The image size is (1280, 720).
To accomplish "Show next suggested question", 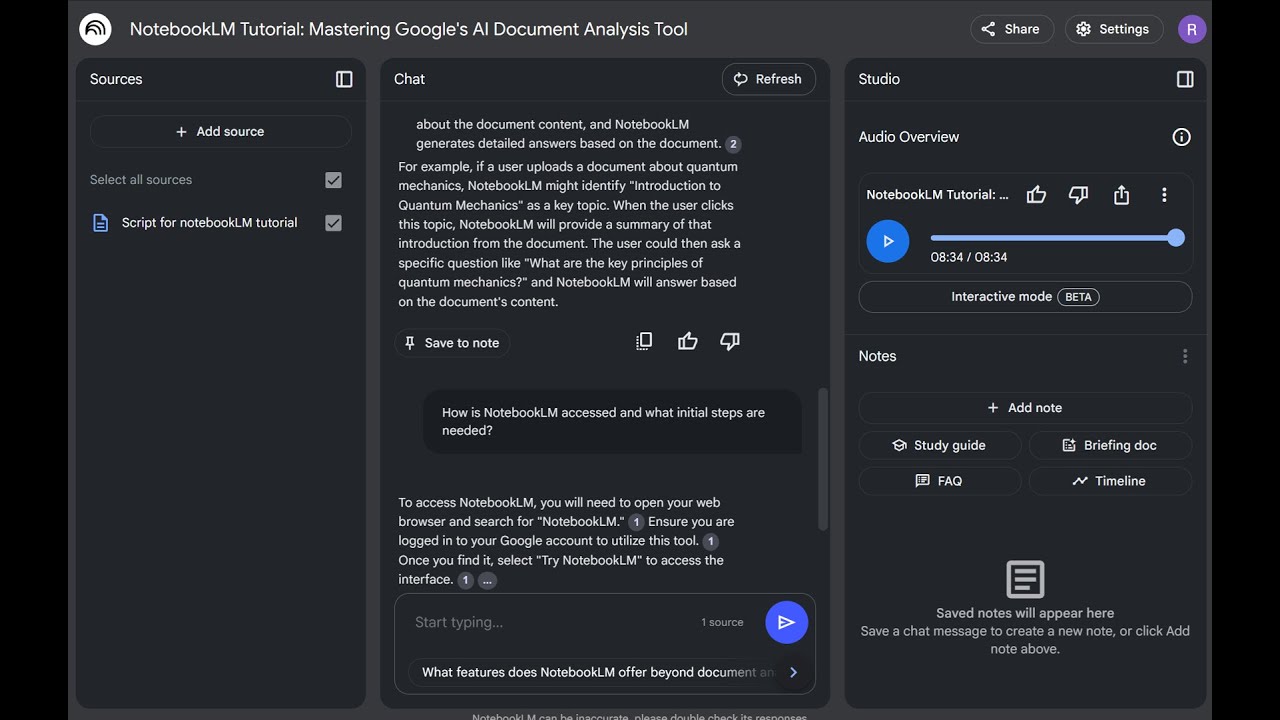I will [793, 672].
